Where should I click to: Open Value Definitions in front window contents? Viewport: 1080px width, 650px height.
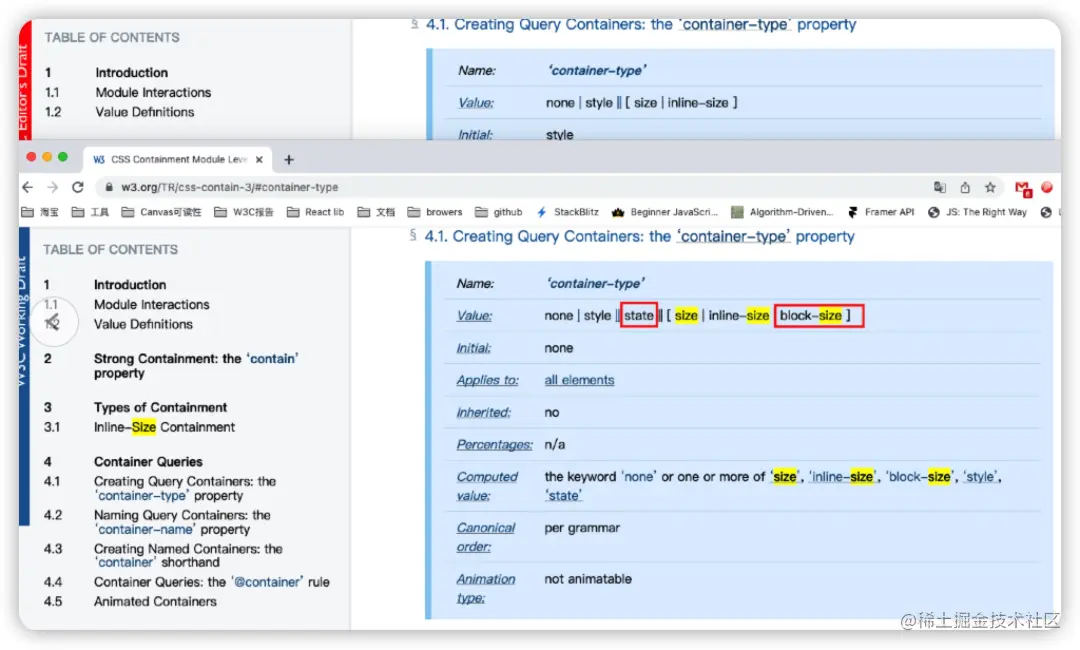(143, 324)
